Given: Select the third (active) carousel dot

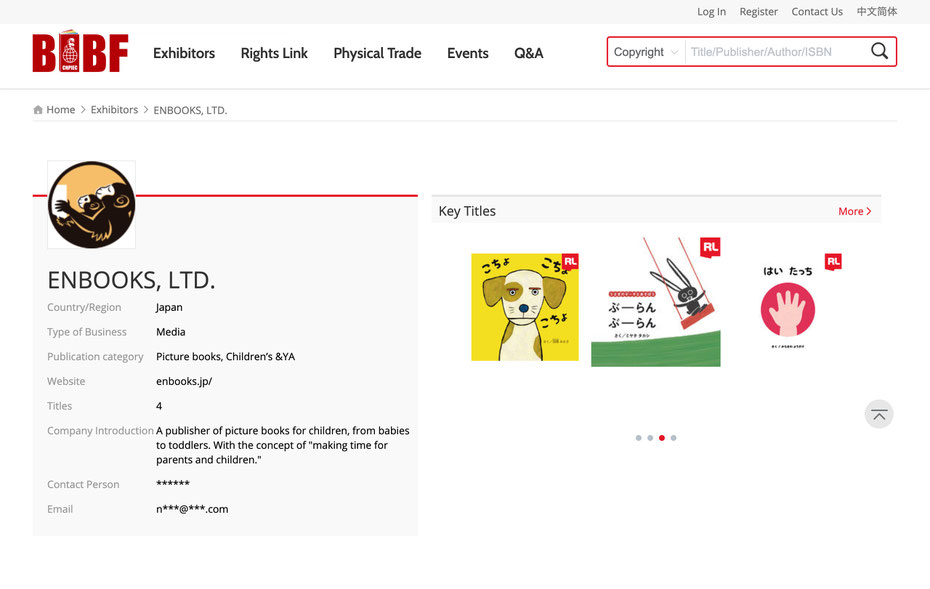Looking at the screenshot, I should point(662,438).
